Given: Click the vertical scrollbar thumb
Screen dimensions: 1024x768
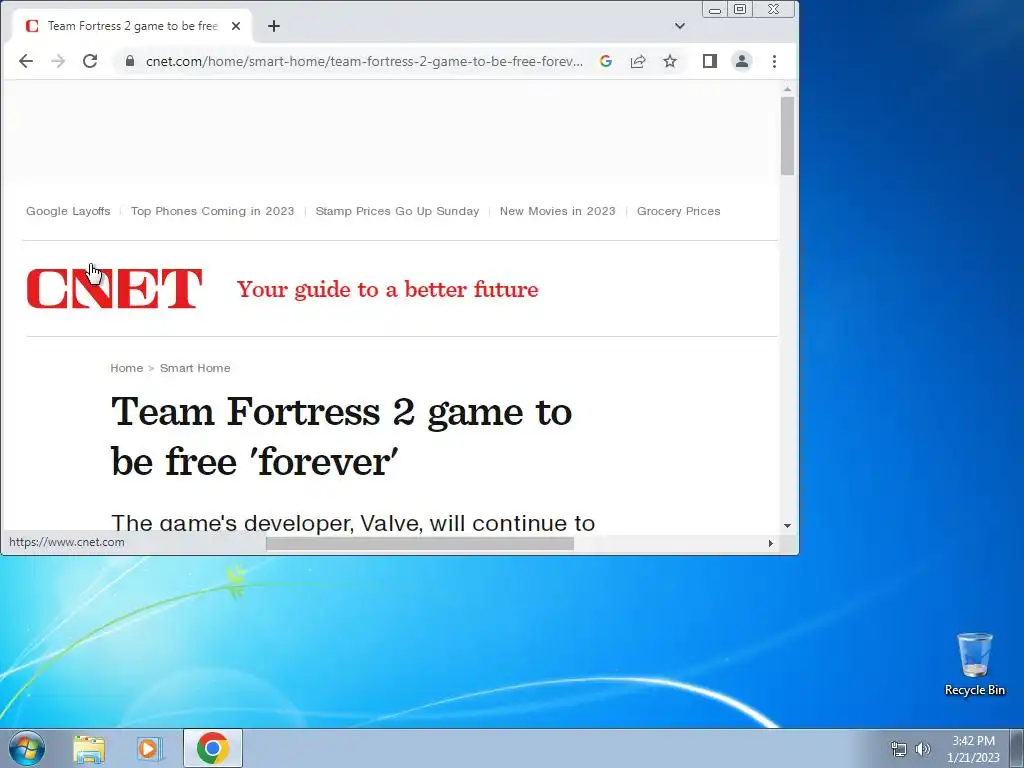Looking at the screenshot, I should click(x=787, y=136).
